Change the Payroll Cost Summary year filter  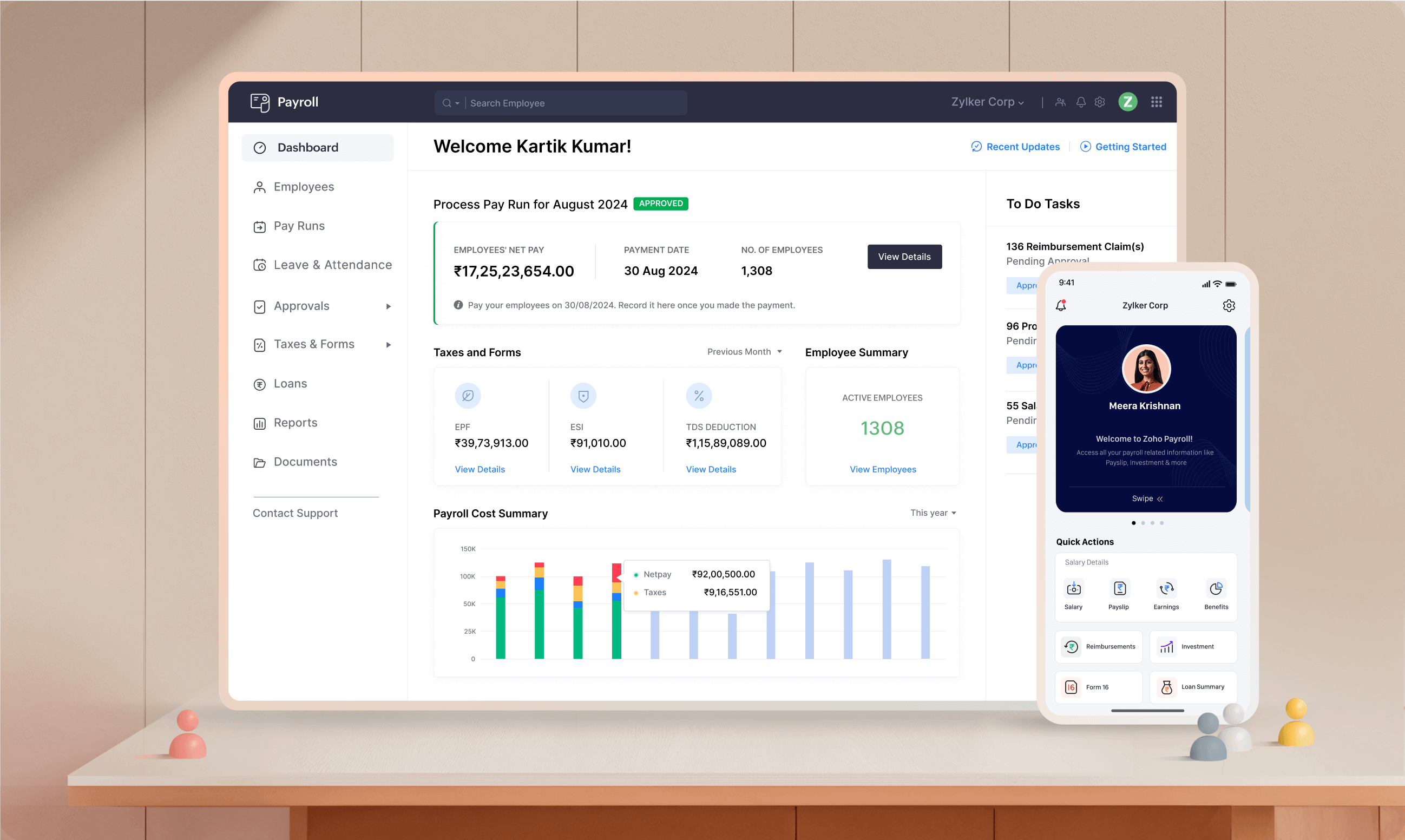[x=933, y=513]
